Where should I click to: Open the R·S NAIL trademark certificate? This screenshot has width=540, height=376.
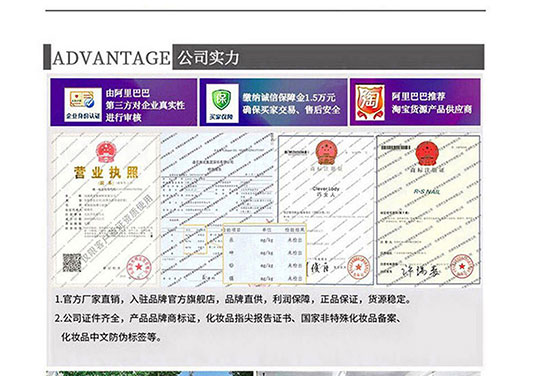click(x=428, y=210)
